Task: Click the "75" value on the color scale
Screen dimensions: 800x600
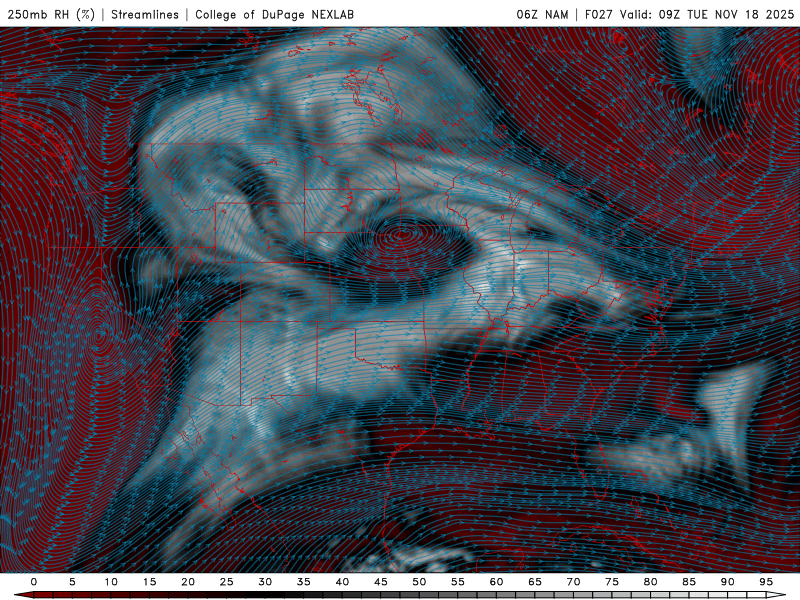Action: [612, 582]
